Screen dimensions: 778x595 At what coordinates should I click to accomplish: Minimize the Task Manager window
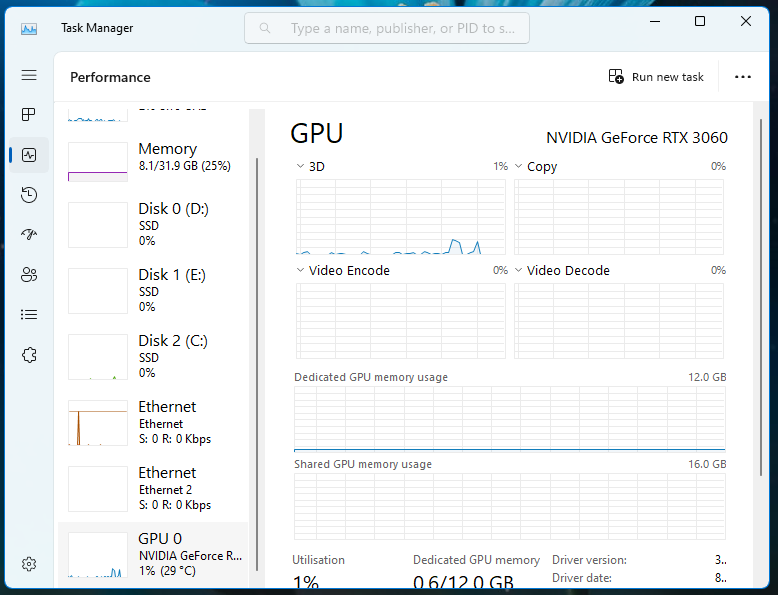pos(655,21)
